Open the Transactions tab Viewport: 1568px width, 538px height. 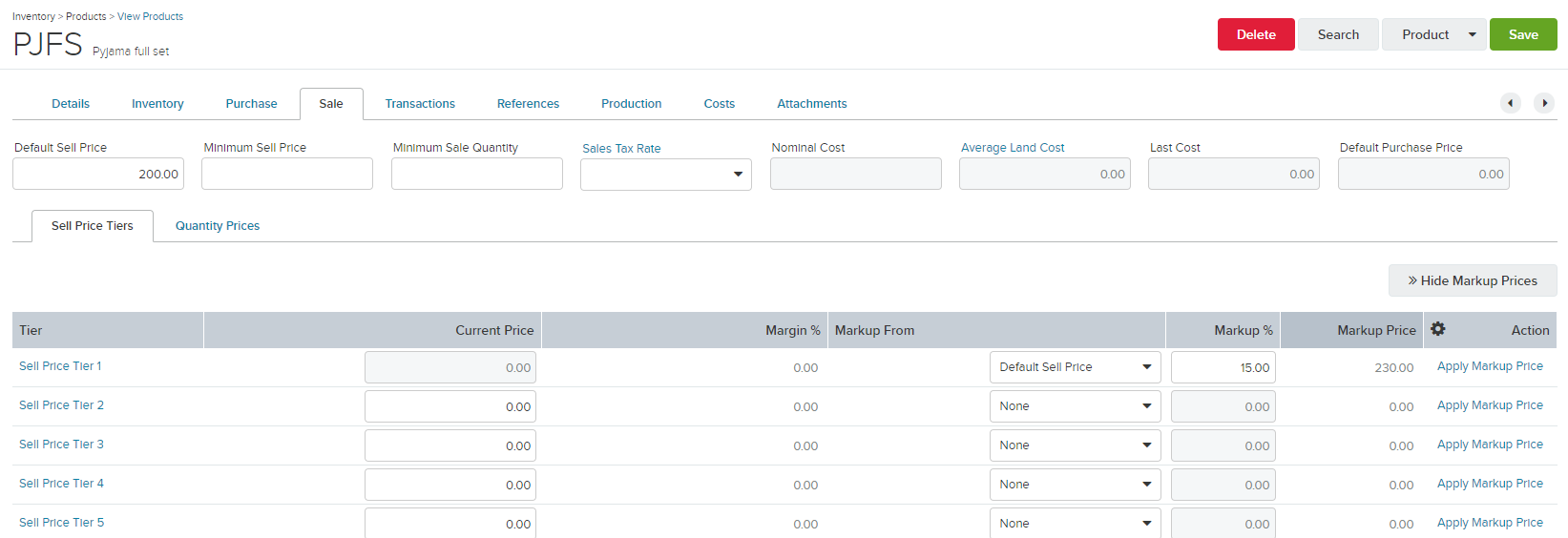point(420,104)
